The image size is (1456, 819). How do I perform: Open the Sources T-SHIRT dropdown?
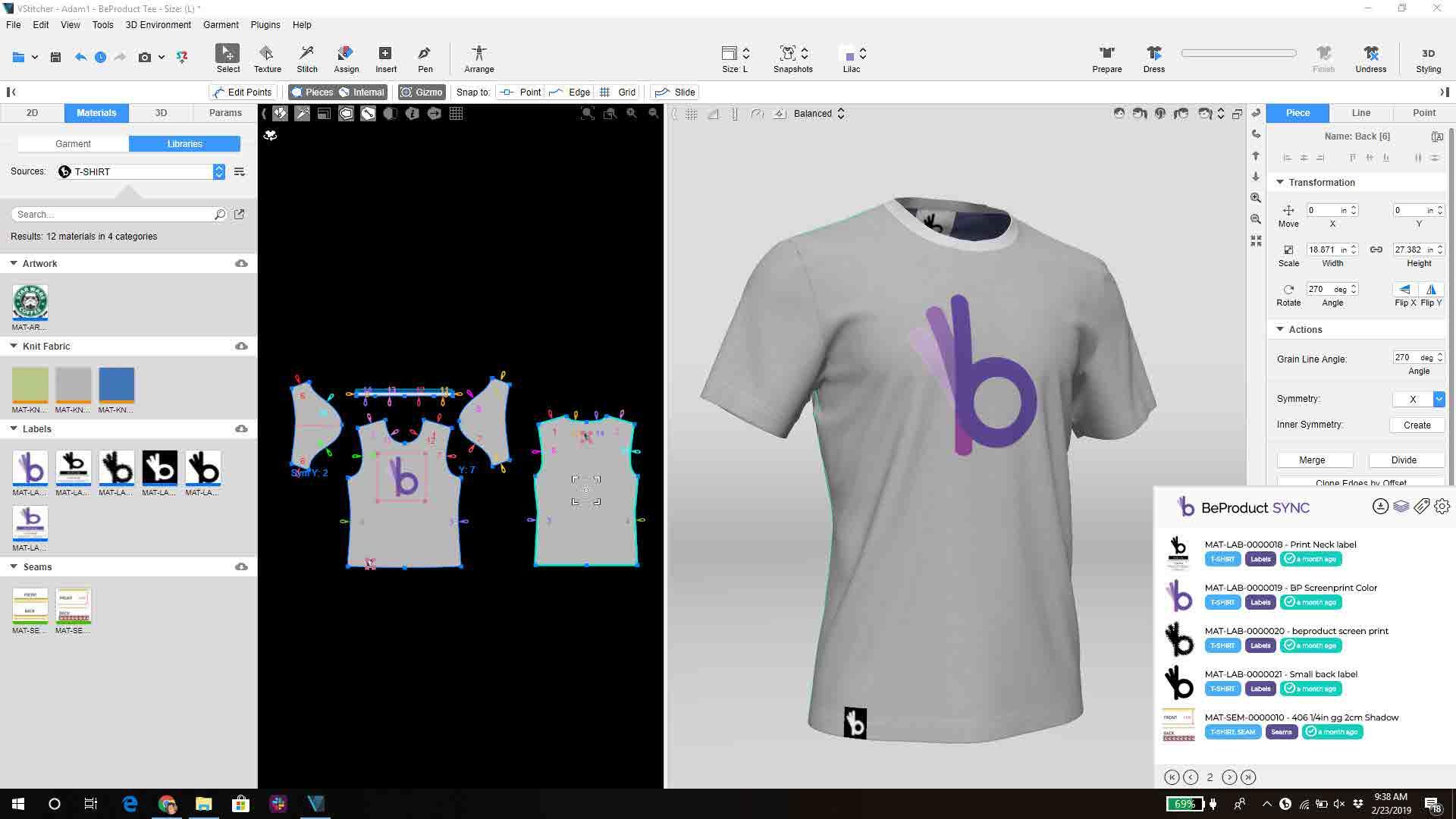[x=219, y=171]
